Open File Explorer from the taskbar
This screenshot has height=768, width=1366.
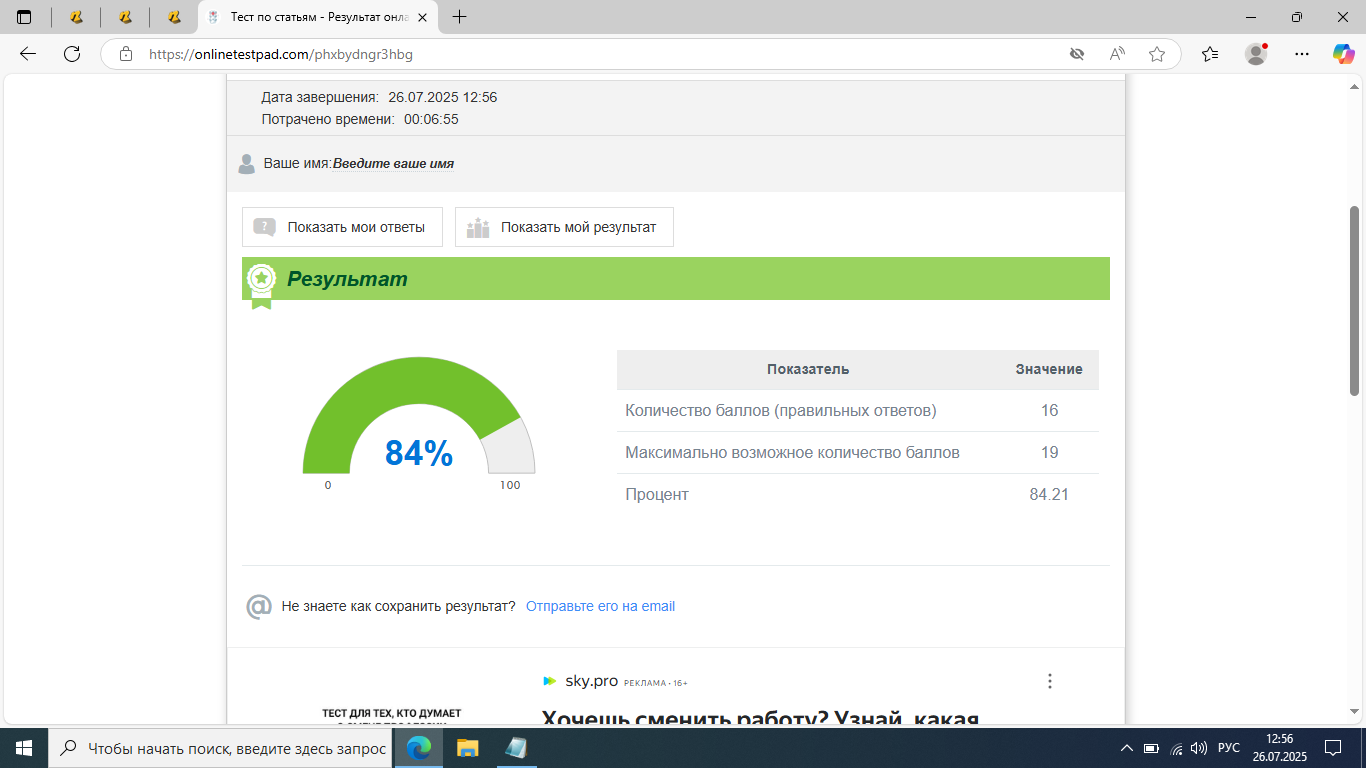coord(468,748)
